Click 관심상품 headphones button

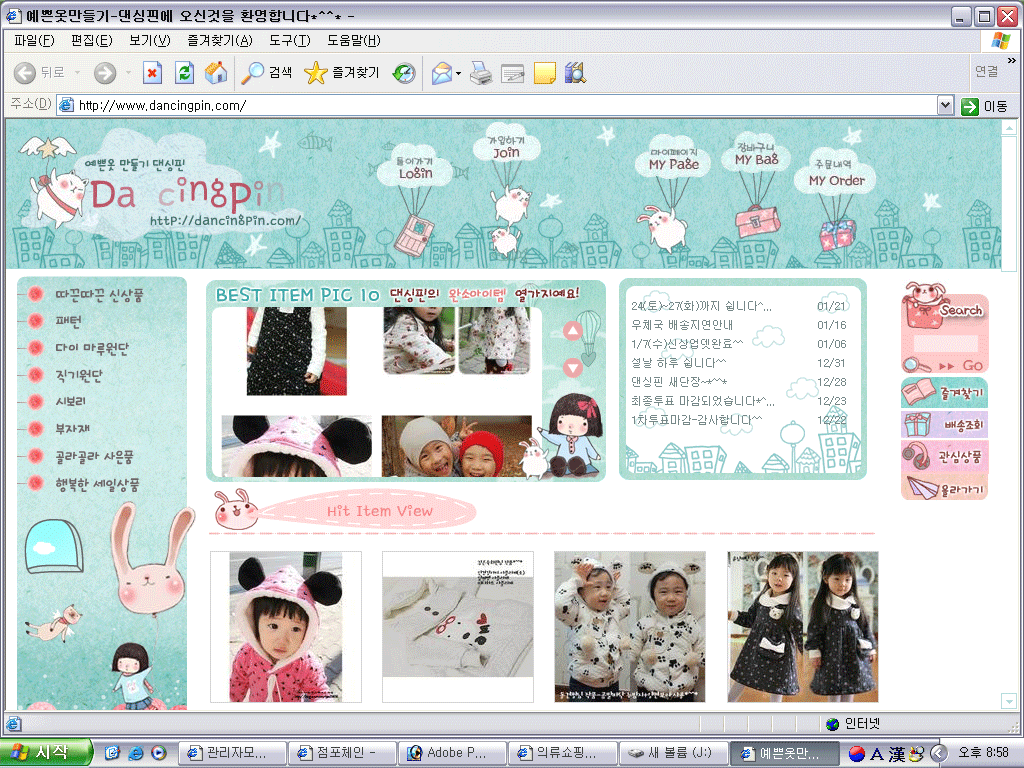click(x=944, y=456)
